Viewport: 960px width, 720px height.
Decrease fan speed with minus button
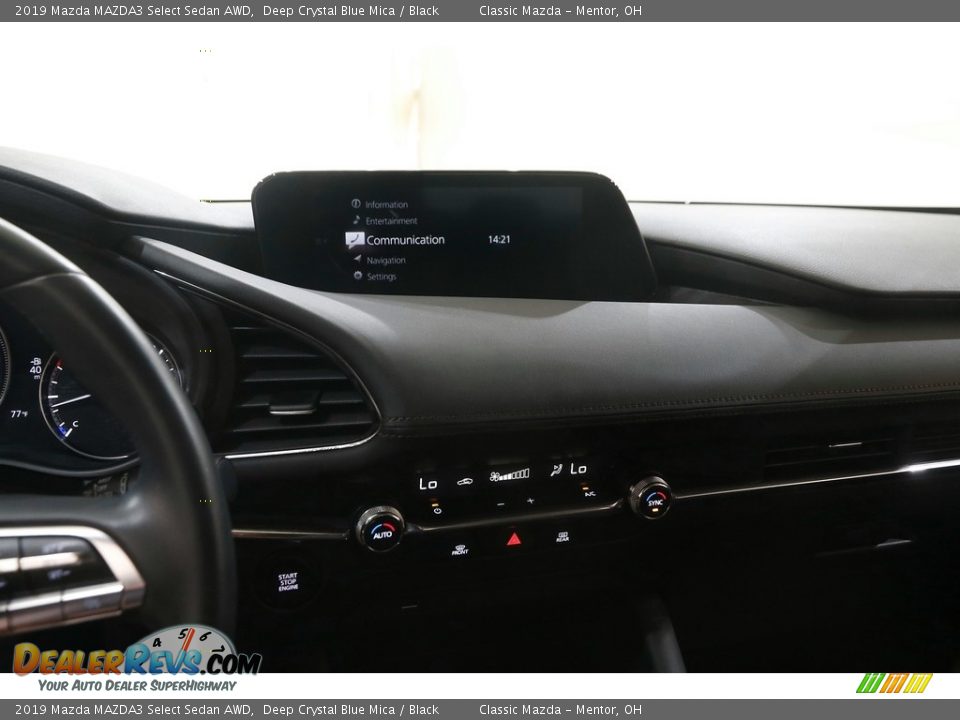(x=502, y=503)
